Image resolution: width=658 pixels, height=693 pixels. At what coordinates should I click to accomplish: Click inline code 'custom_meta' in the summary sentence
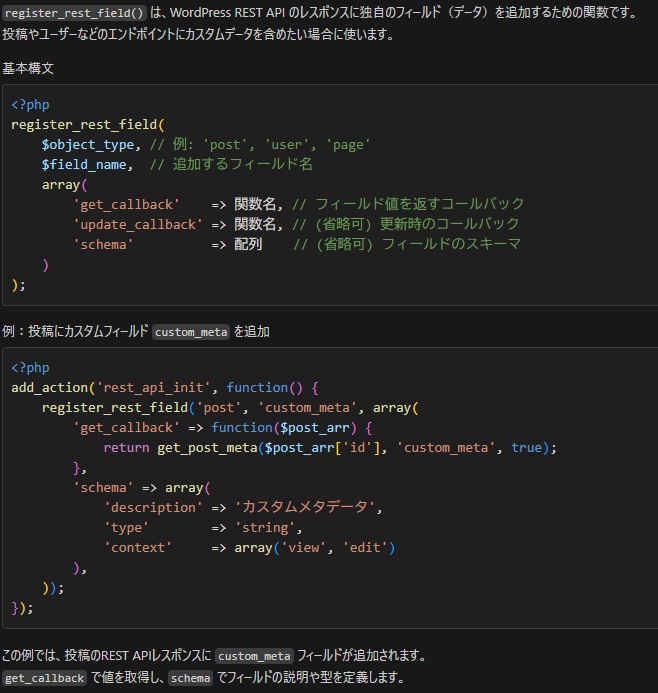[x=255, y=656]
